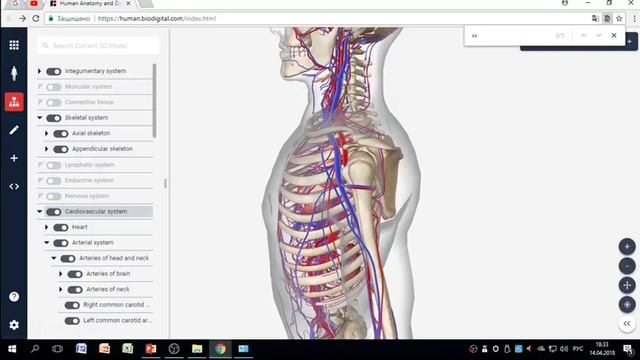Enable the Lymphatic system toggle
Screen dimensions: 640x360
click(x=53, y=165)
